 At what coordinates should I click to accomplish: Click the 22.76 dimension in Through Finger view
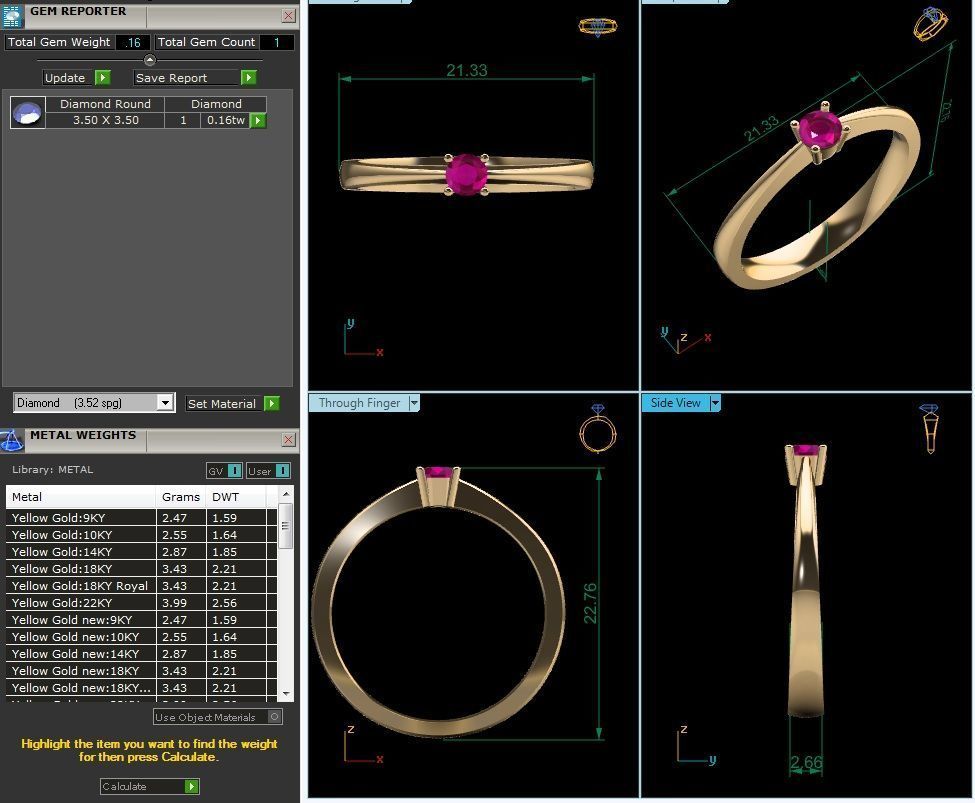point(590,603)
